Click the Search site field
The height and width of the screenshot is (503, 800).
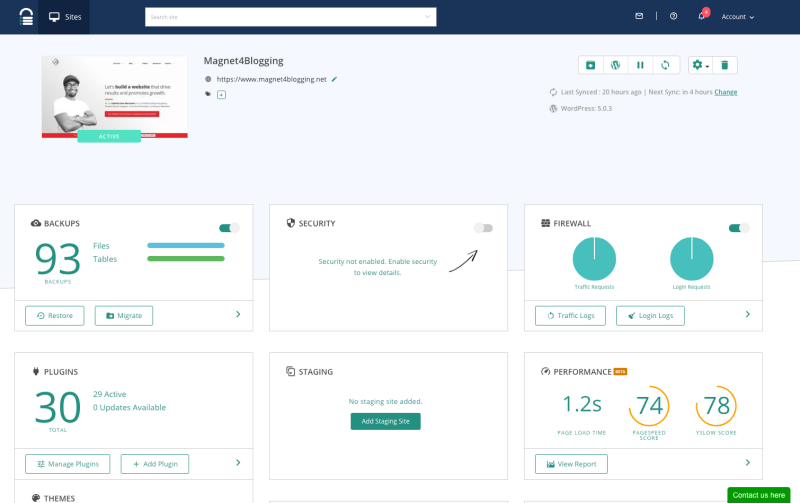290,17
